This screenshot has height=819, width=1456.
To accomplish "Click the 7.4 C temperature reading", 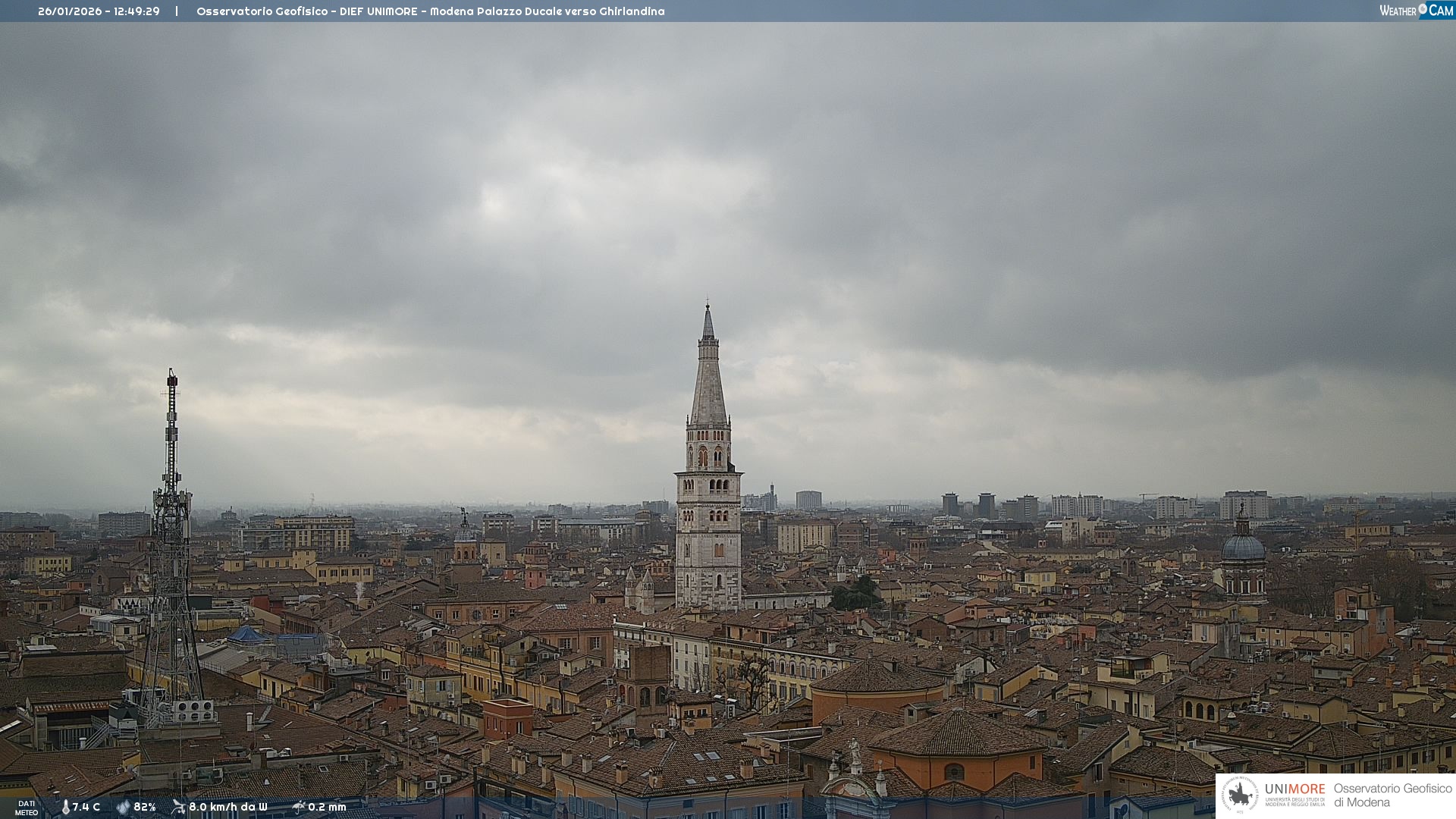I will 86,807.
